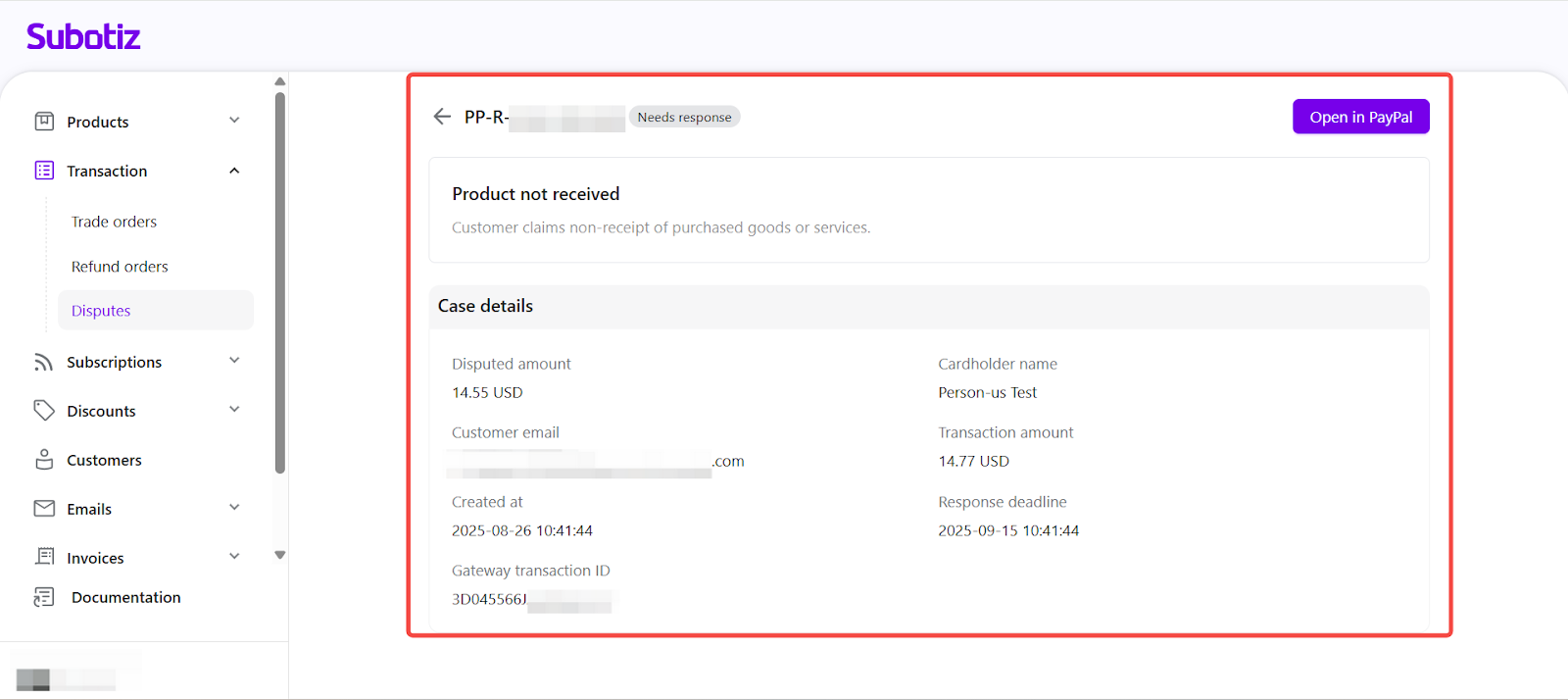Click the back arrow beside dispute ID
Screen dimensions: 1568x700
tap(442, 117)
